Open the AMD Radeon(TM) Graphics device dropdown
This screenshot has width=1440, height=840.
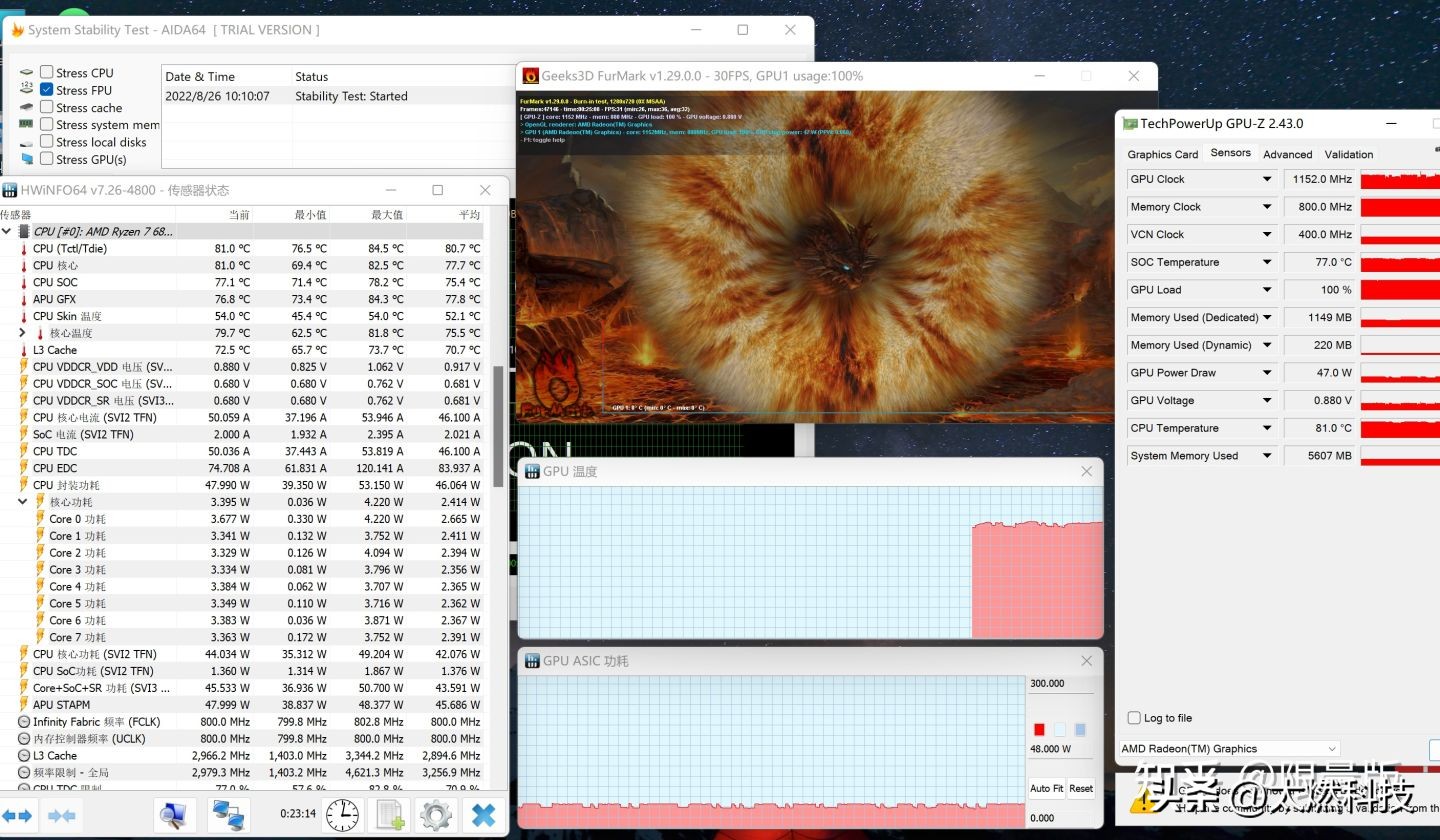[1331, 749]
